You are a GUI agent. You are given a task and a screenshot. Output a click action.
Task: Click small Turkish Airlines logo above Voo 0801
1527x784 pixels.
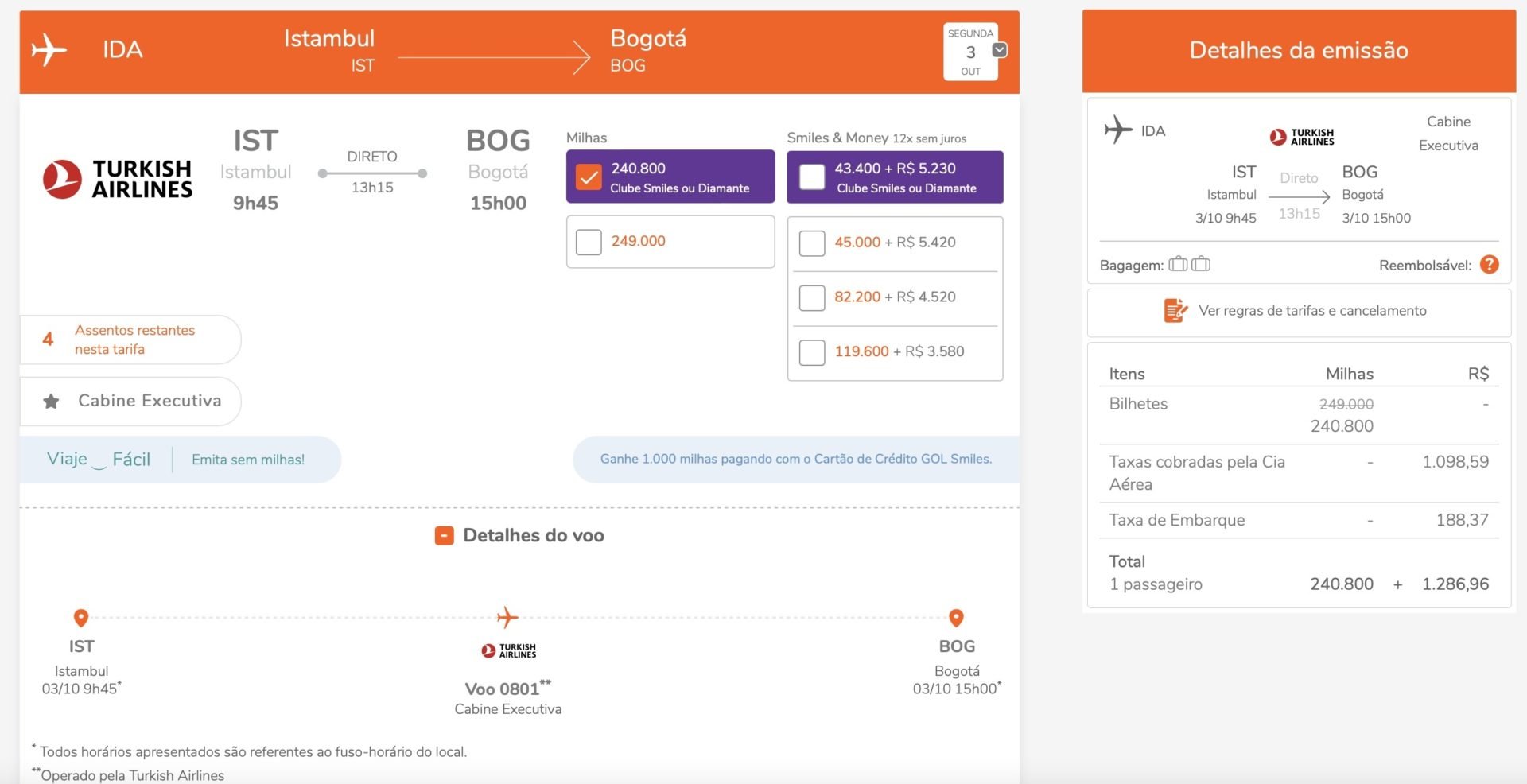pyautogui.click(x=509, y=650)
